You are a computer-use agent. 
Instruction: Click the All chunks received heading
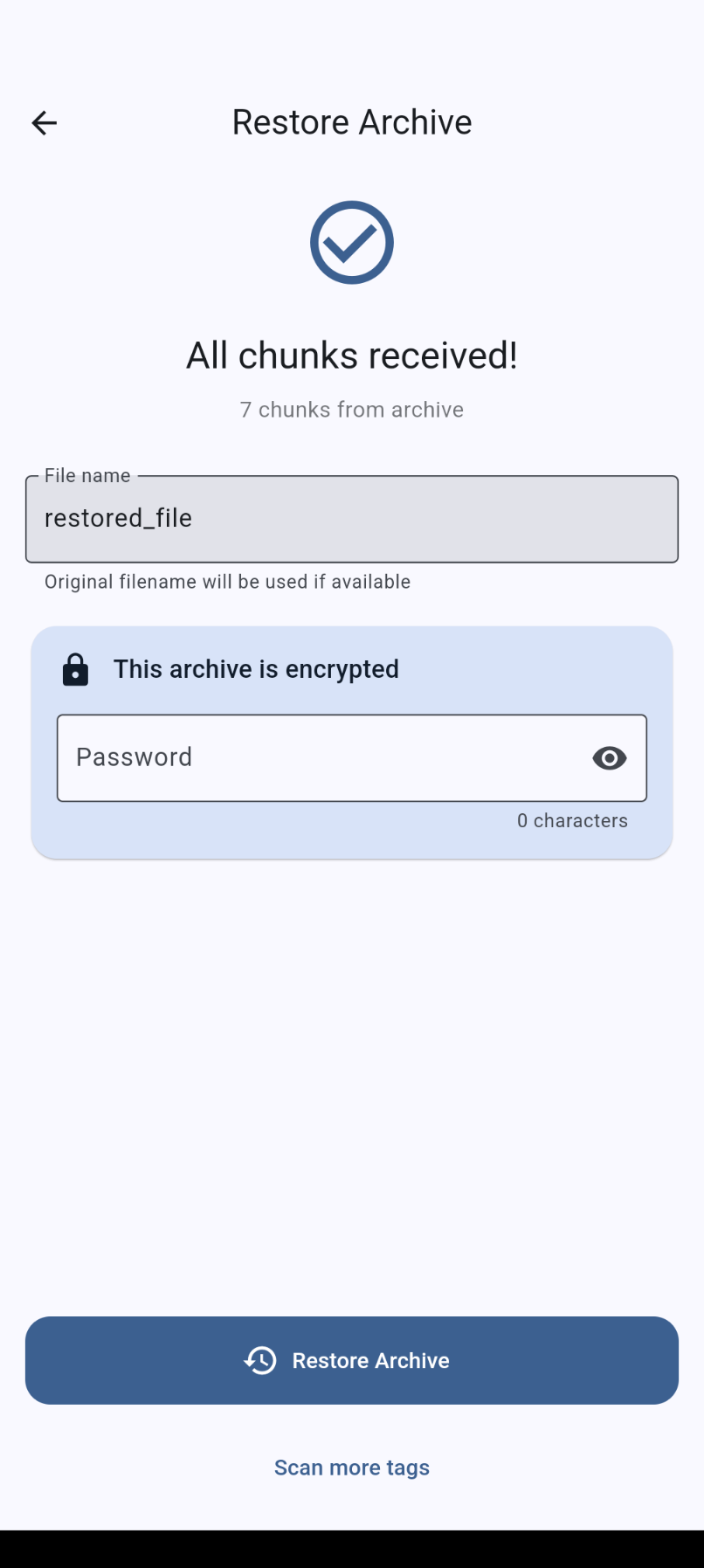coord(352,356)
